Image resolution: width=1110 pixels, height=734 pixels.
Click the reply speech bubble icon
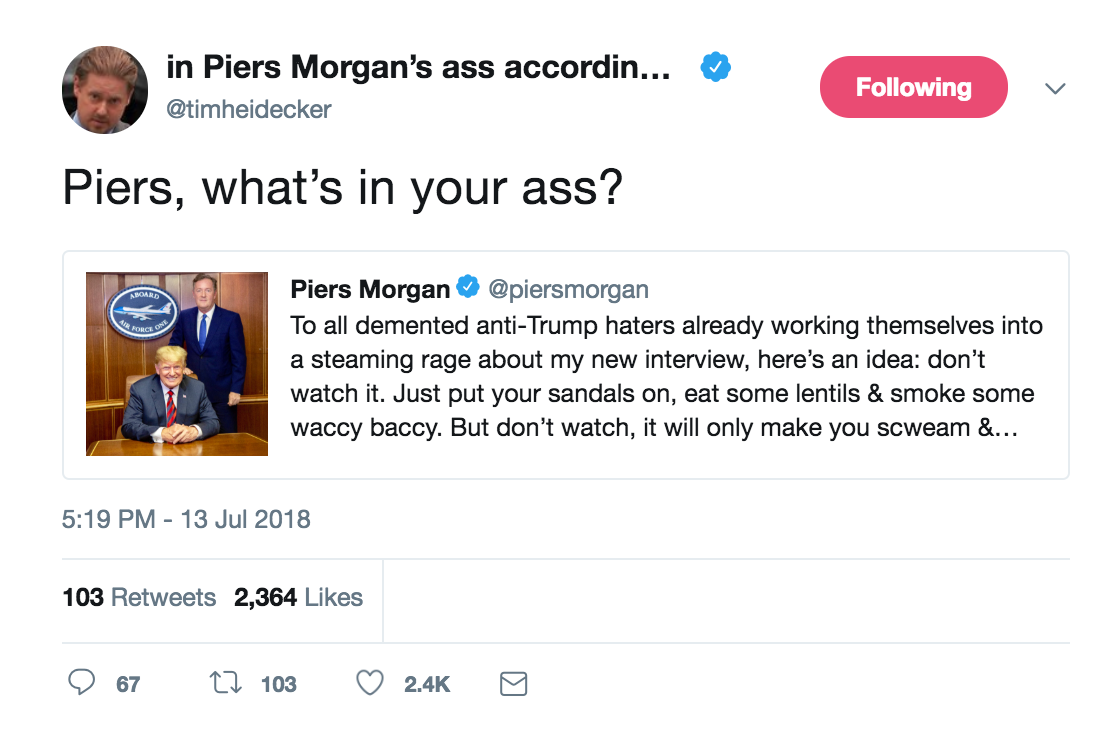click(x=82, y=684)
